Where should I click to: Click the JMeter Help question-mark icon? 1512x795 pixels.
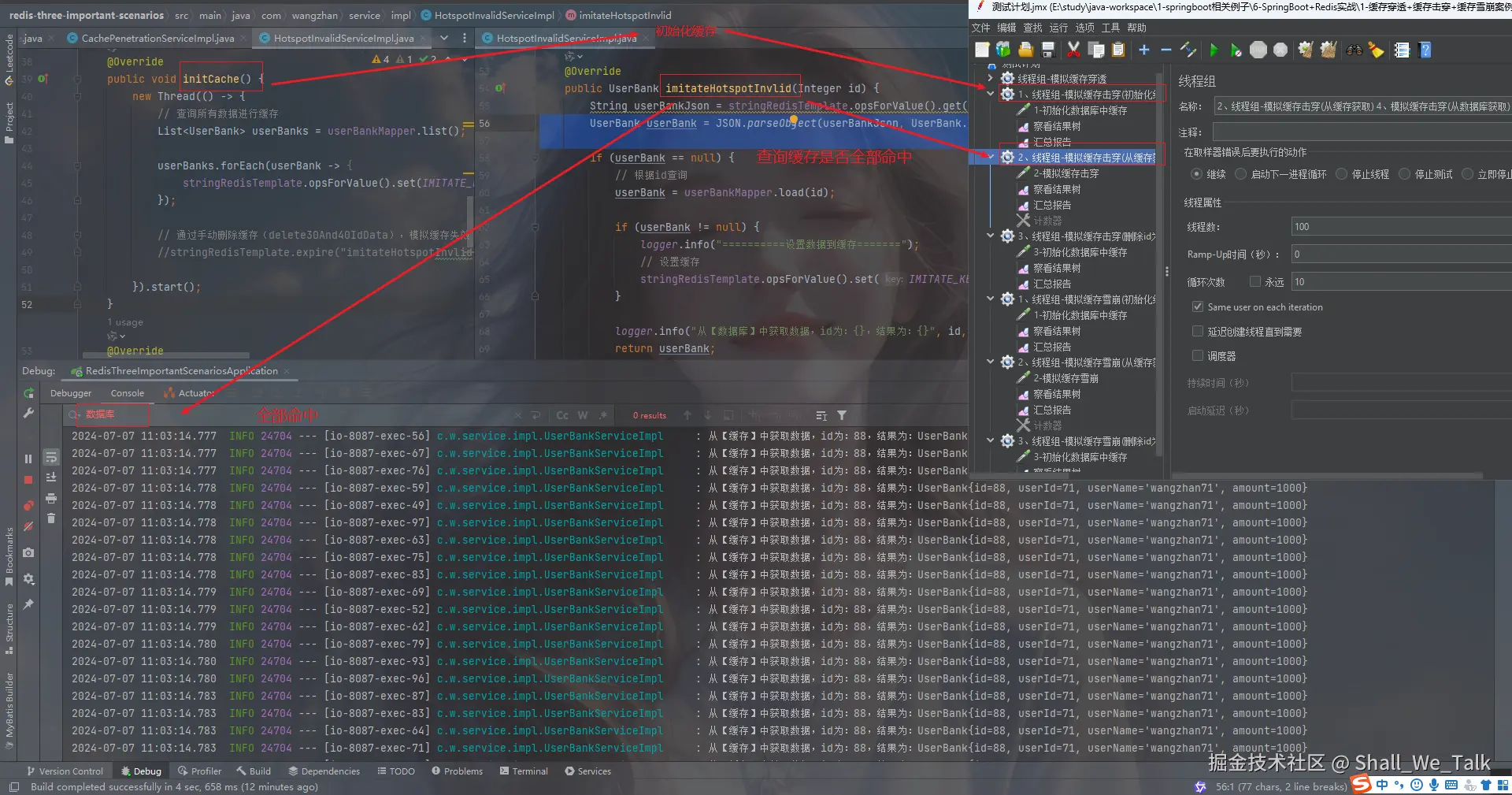1425,50
